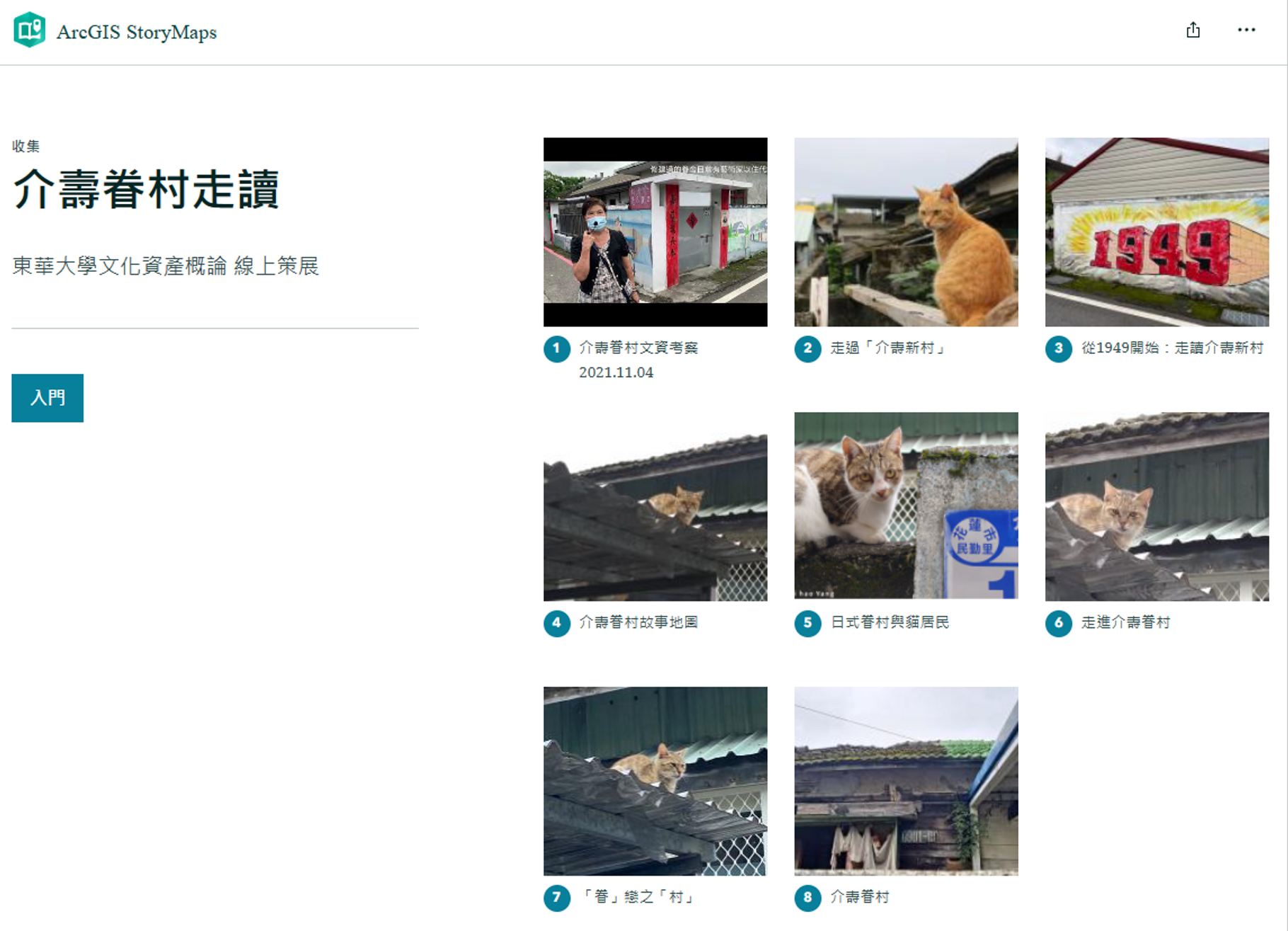The height and width of the screenshot is (931, 1288).
Task: Open story titled 從1949開始：走讀介壽新村
Action: (x=1172, y=348)
